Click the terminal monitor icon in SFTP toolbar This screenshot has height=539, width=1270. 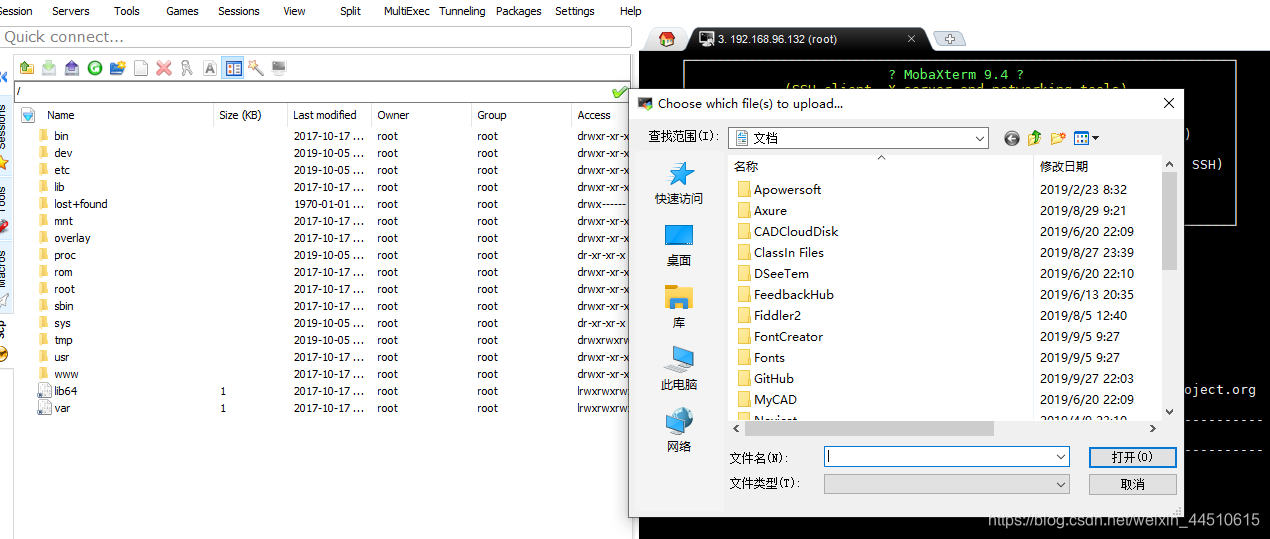(279, 68)
